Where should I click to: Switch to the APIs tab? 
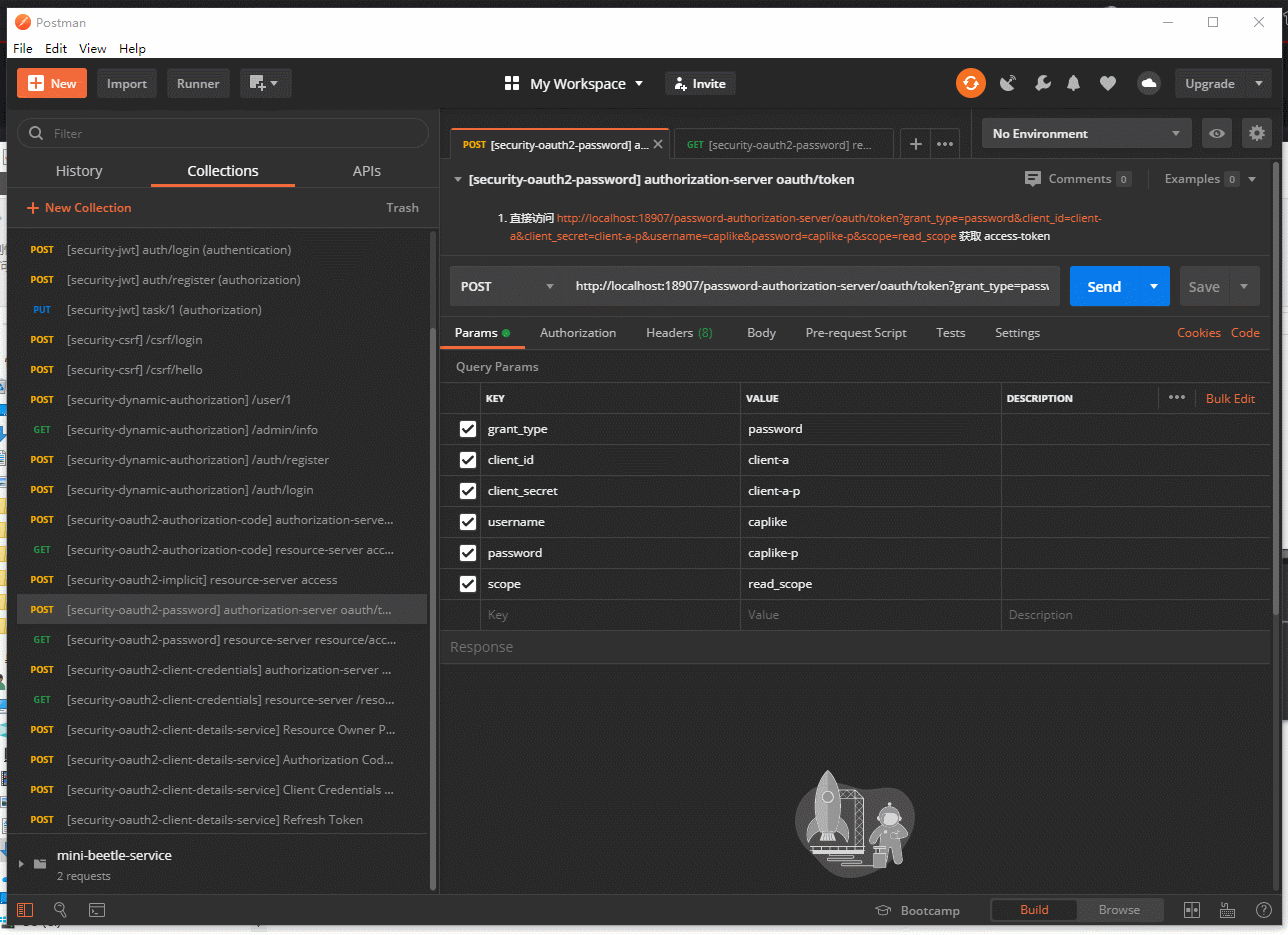tap(367, 171)
